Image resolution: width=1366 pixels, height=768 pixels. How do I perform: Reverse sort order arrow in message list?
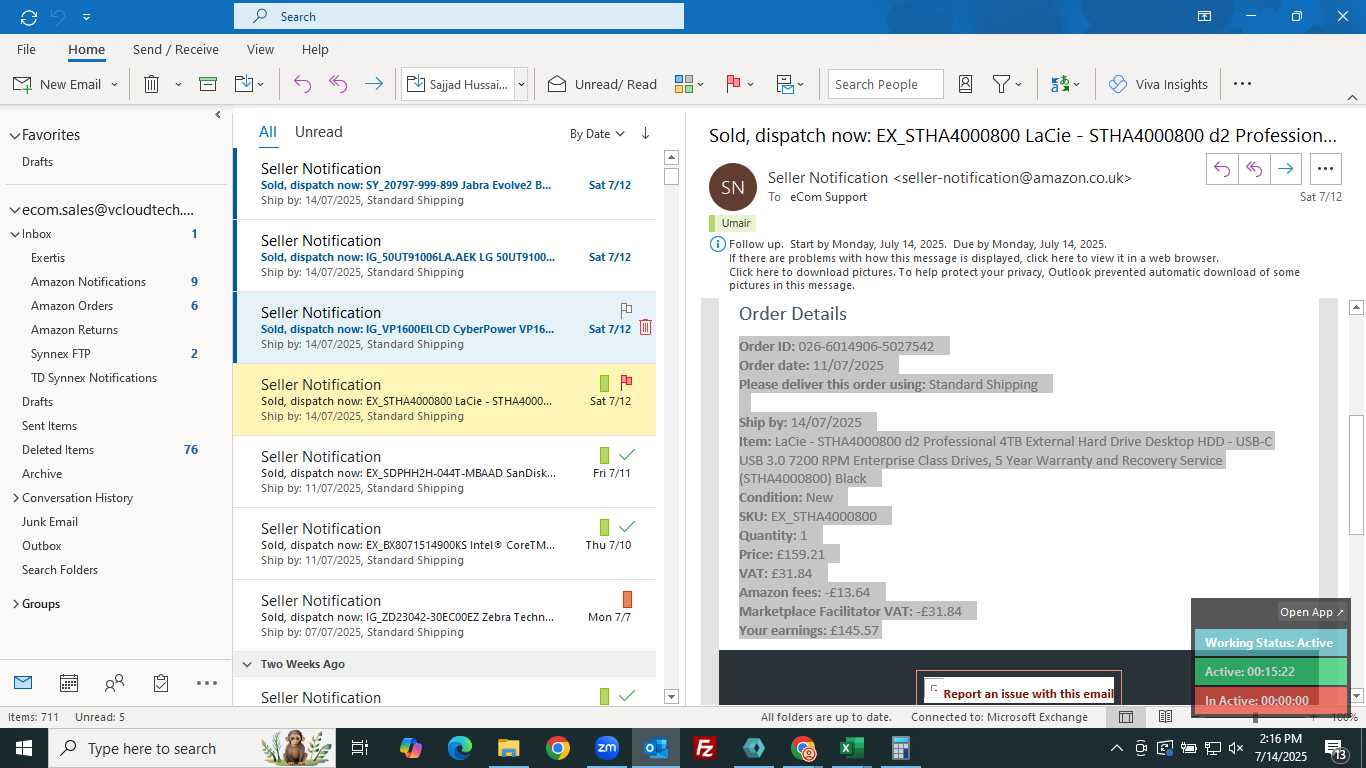645,133
